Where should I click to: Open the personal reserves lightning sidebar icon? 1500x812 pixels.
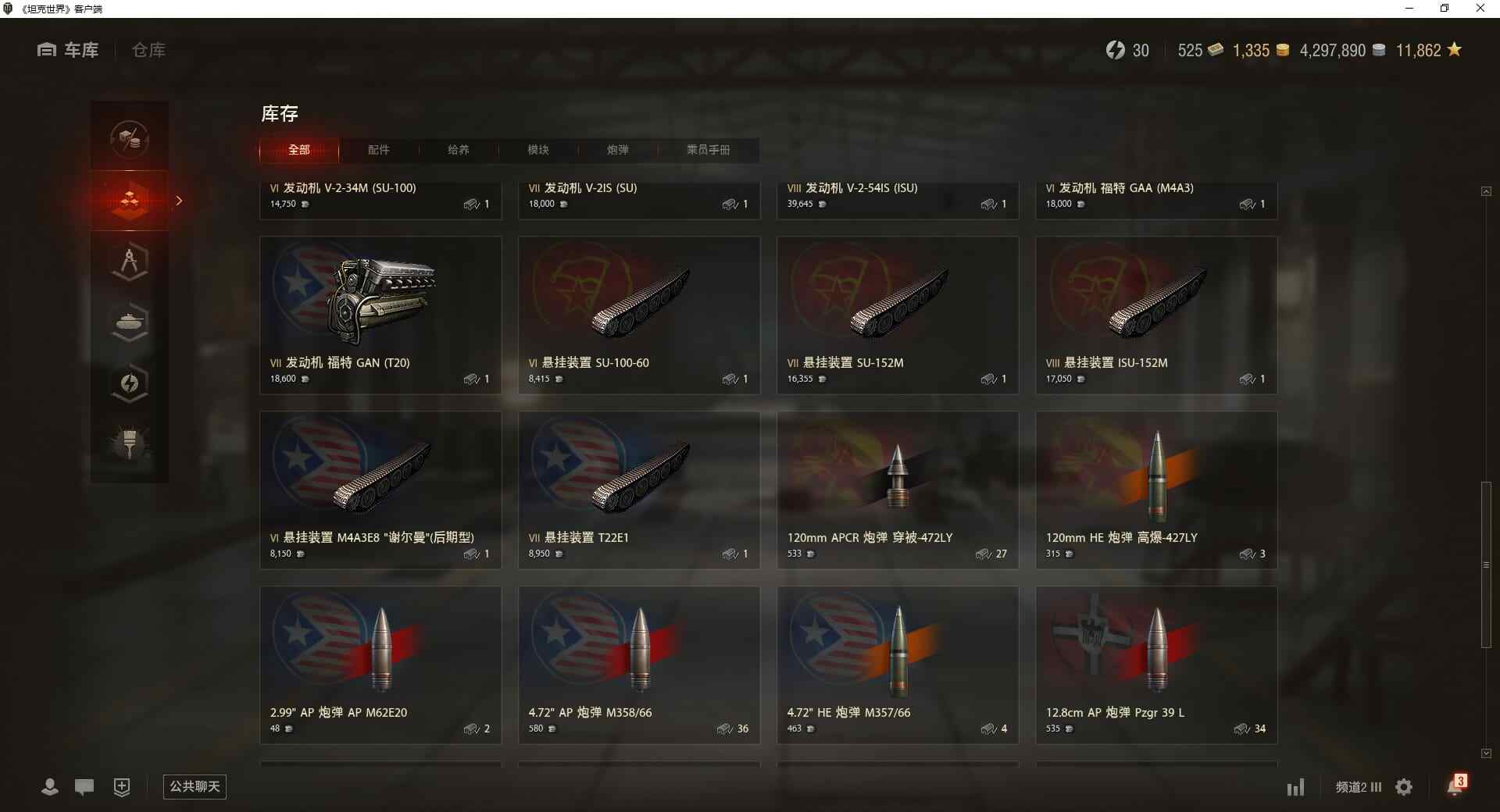(130, 383)
